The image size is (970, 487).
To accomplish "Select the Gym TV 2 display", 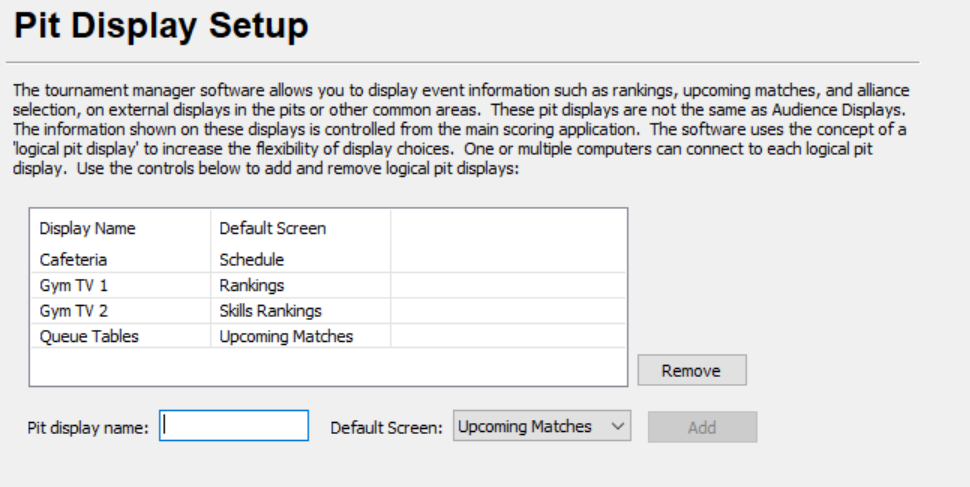I will pos(73,311).
